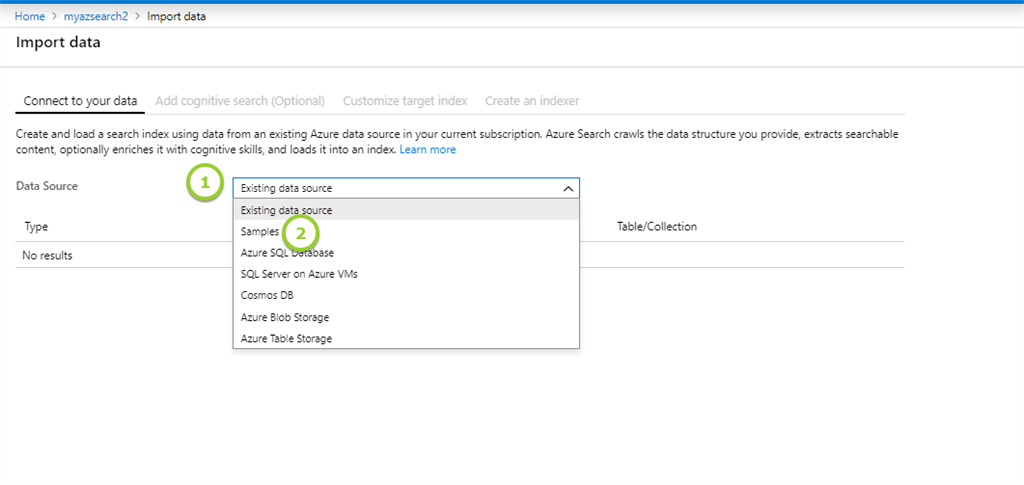1024x485 pixels.
Task: Click the Data Source field label
Action: (x=46, y=186)
